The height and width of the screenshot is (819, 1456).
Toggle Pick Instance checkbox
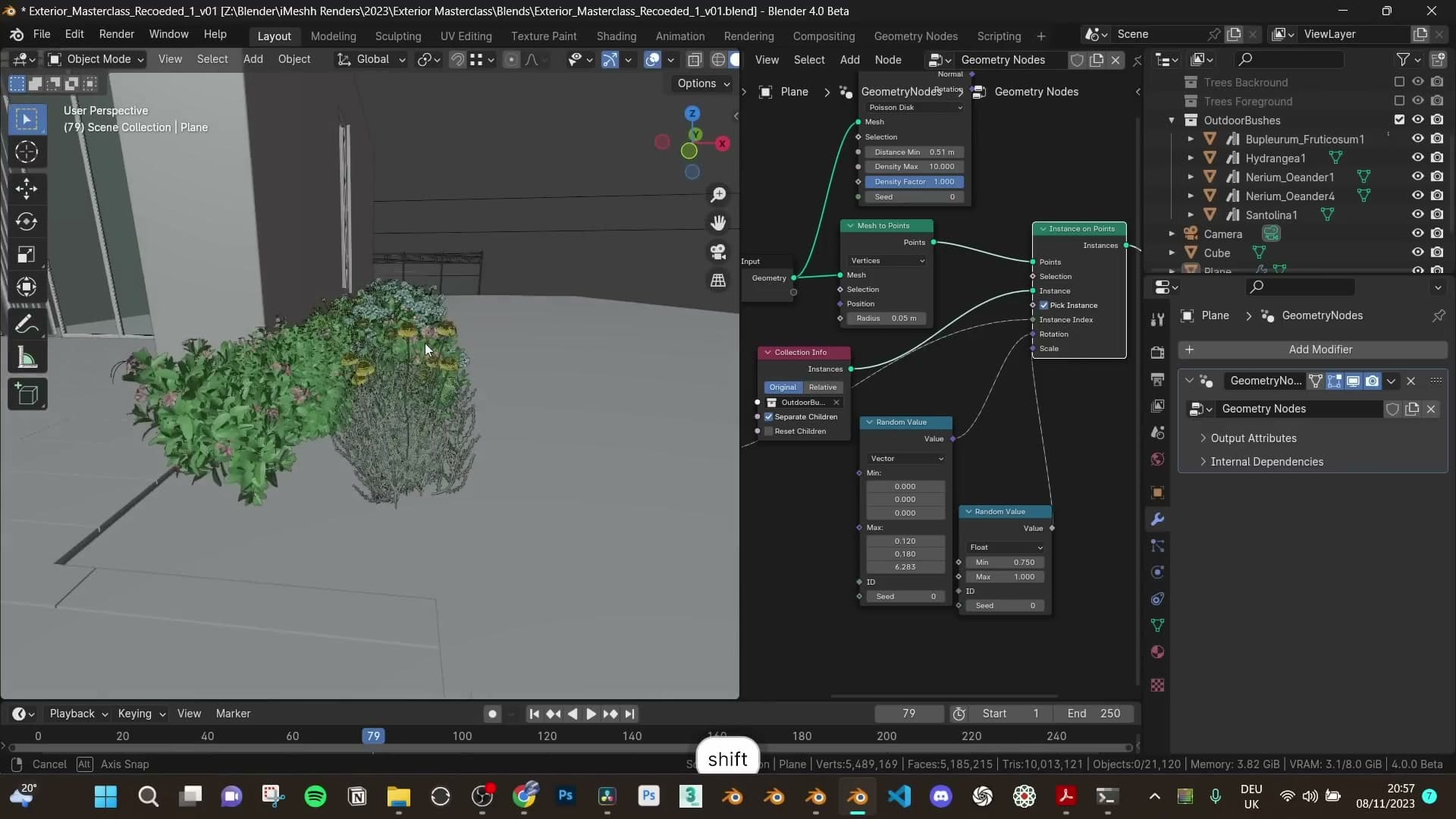pos(1044,306)
